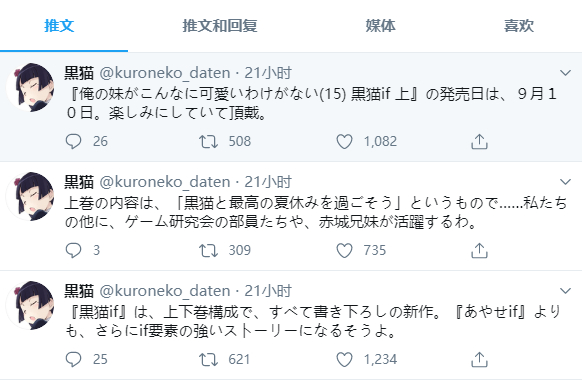Open the first tweet's dropdown chevron menu
The height and width of the screenshot is (390, 582).
(x=565, y=73)
